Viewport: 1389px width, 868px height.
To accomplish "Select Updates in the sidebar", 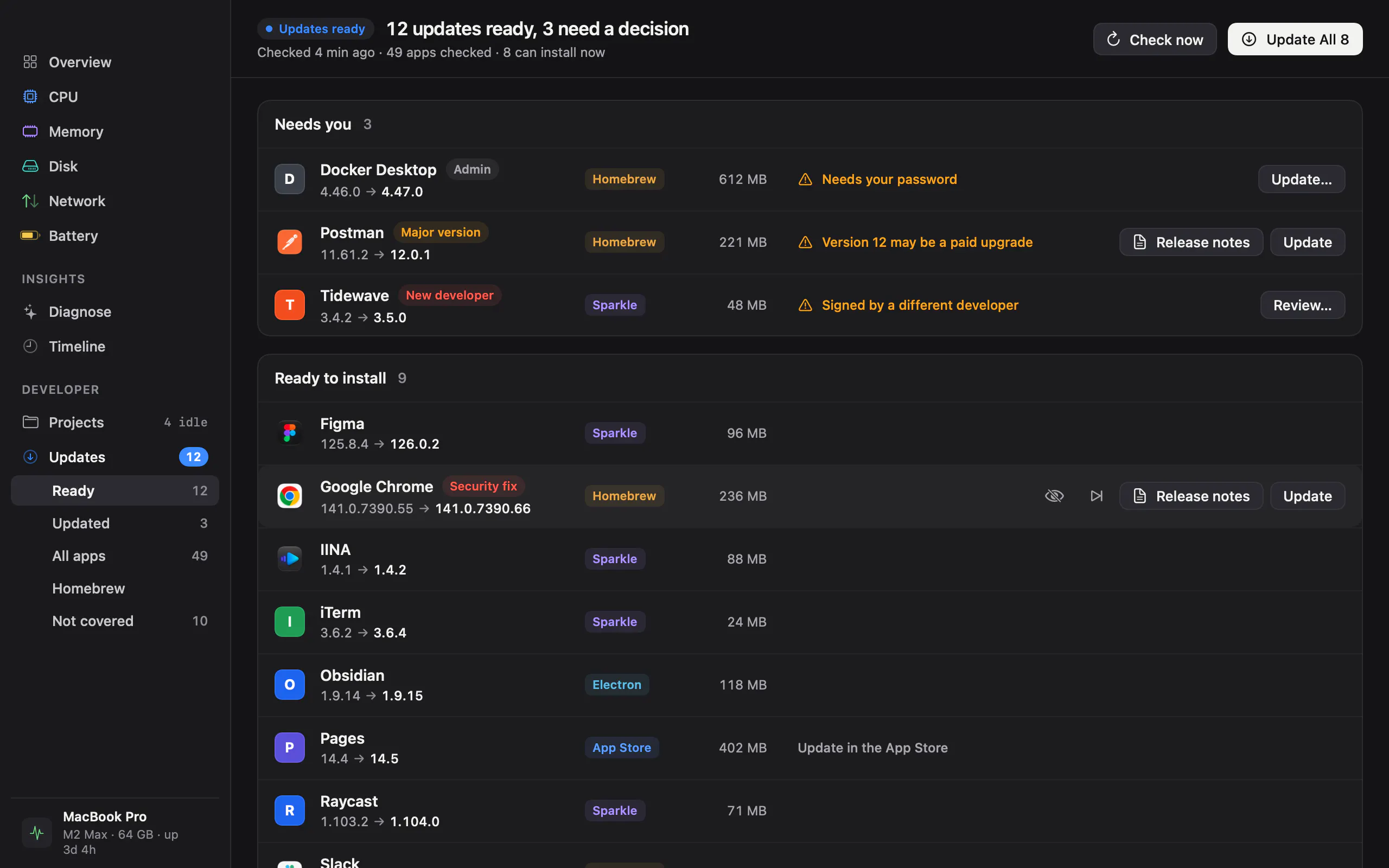I will coord(115,457).
